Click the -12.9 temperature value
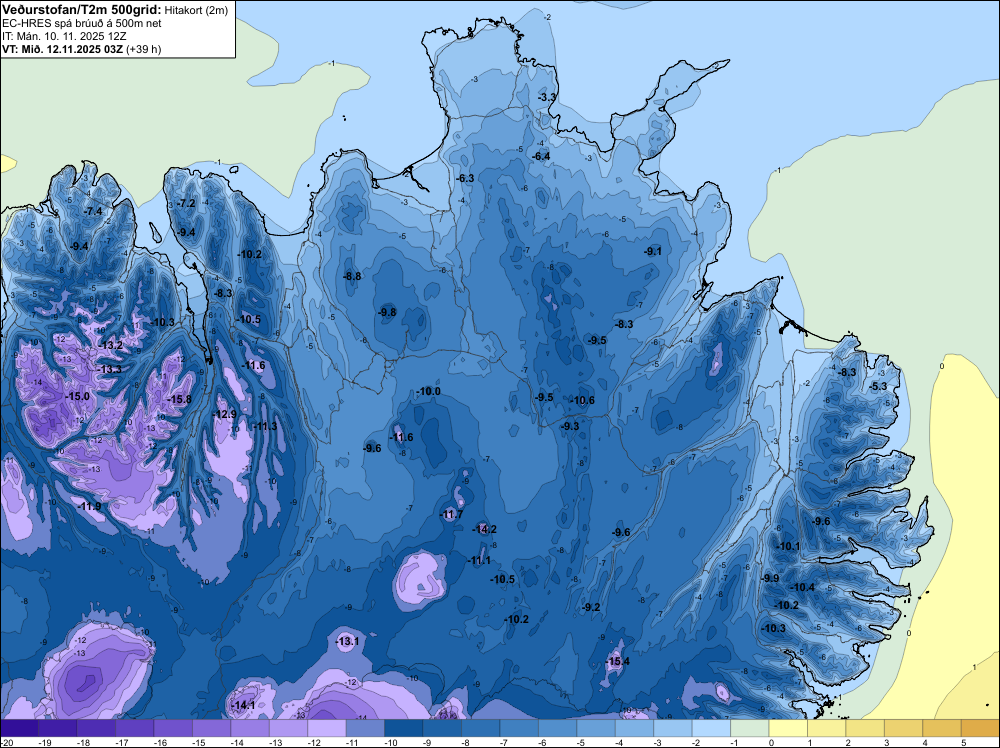Image resolution: width=1000 pixels, height=748 pixels. click(224, 414)
